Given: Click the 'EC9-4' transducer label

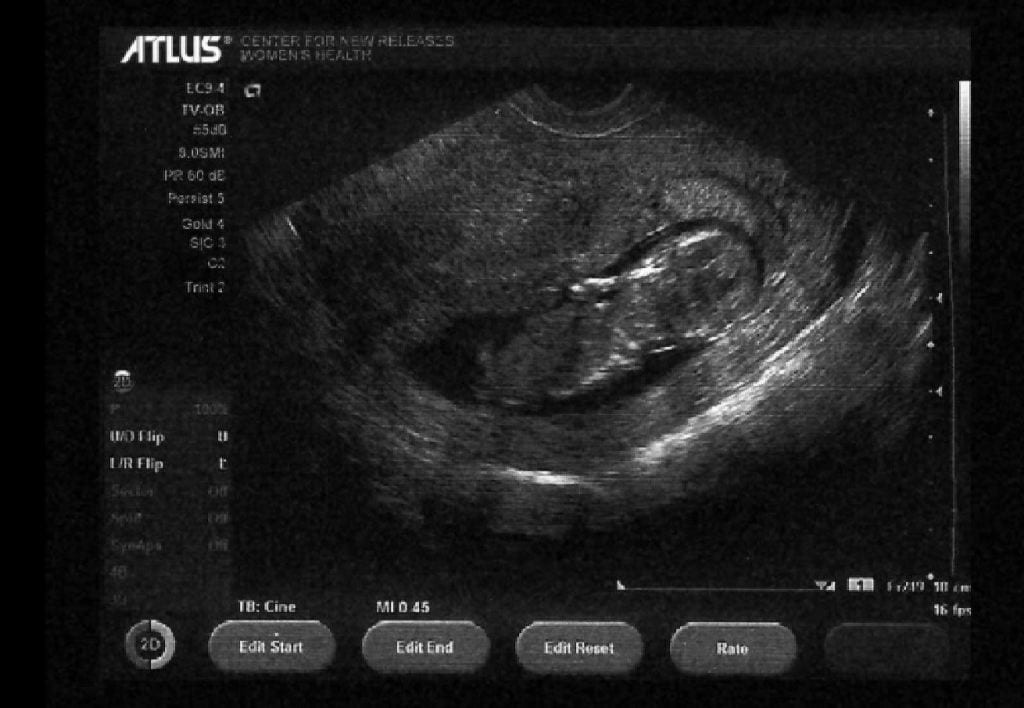Looking at the screenshot, I should (205, 88).
